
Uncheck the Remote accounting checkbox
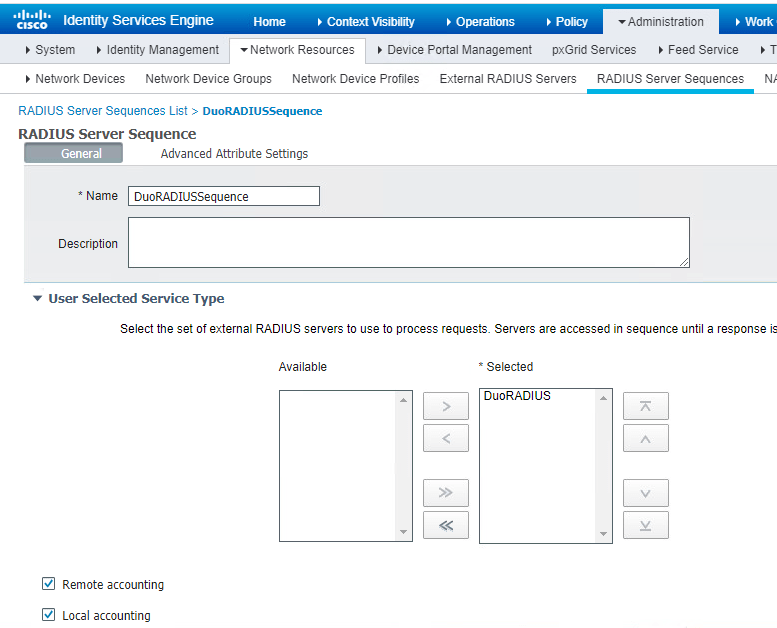[x=49, y=584]
